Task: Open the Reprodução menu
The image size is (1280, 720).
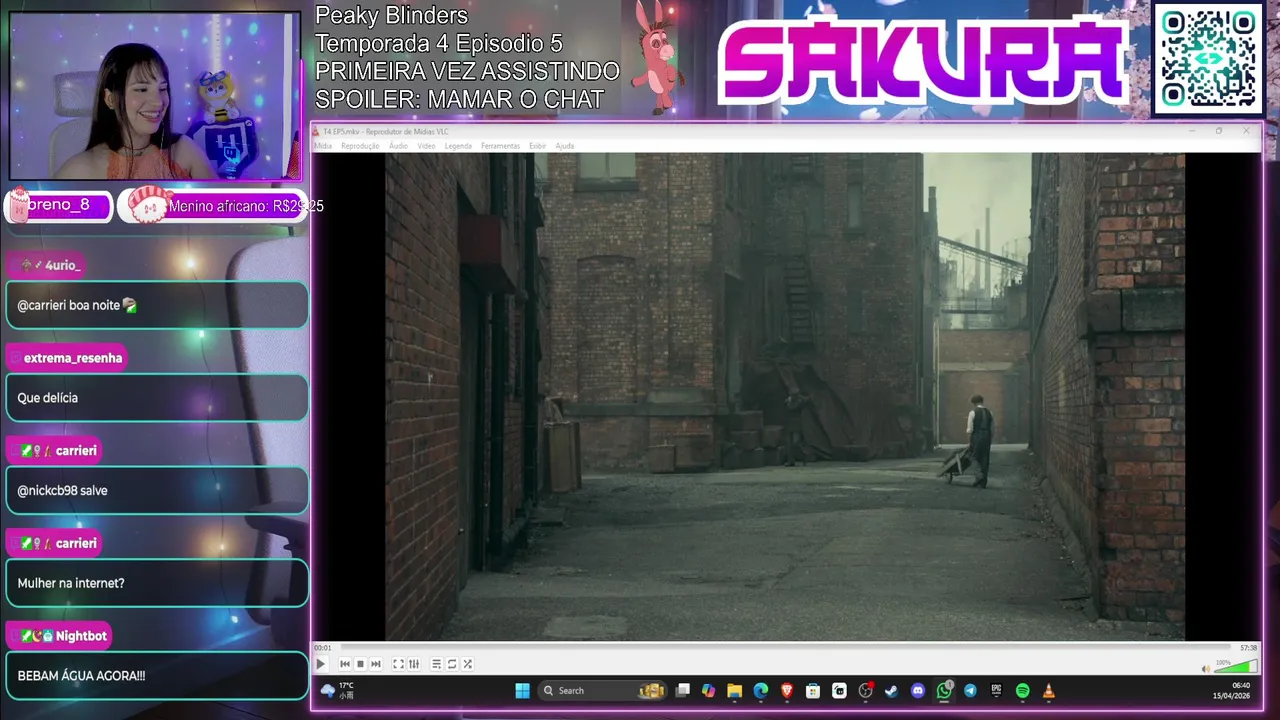Action: click(x=360, y=146)
